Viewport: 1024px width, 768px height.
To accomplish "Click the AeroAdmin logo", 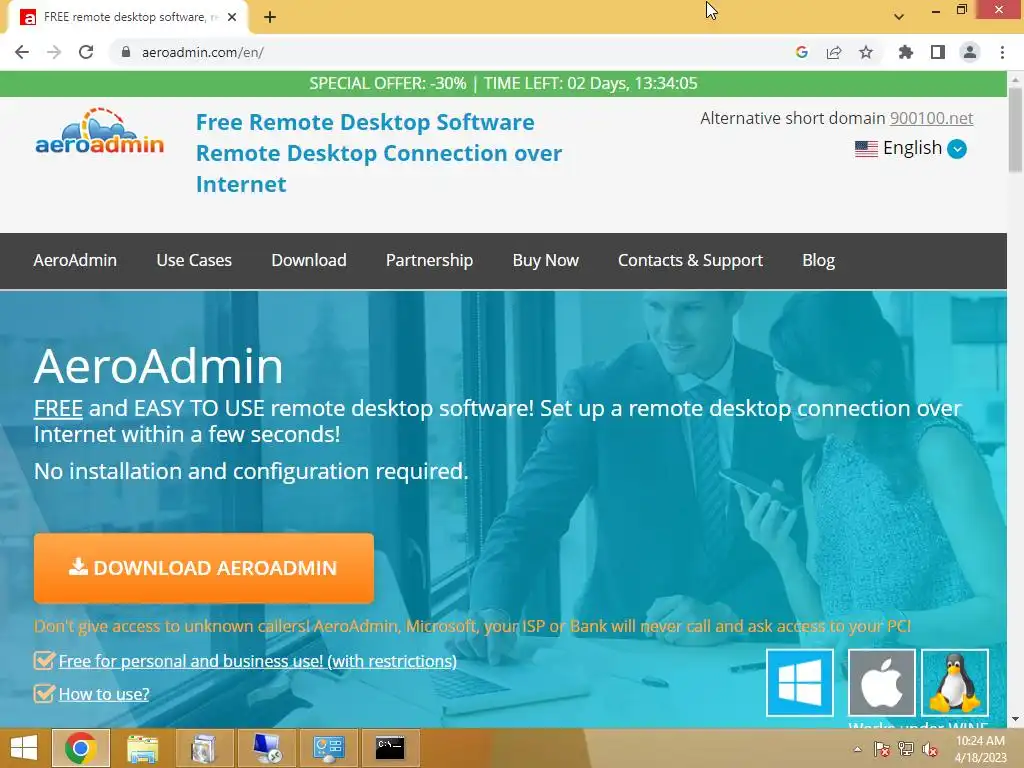I will coord(99,132).
